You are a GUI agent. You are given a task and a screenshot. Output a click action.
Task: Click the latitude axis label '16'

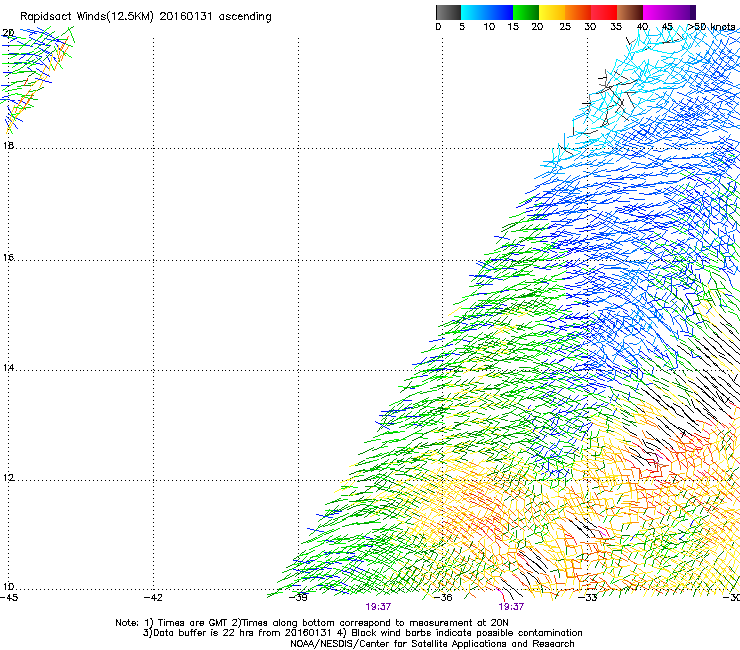[8, 258]
